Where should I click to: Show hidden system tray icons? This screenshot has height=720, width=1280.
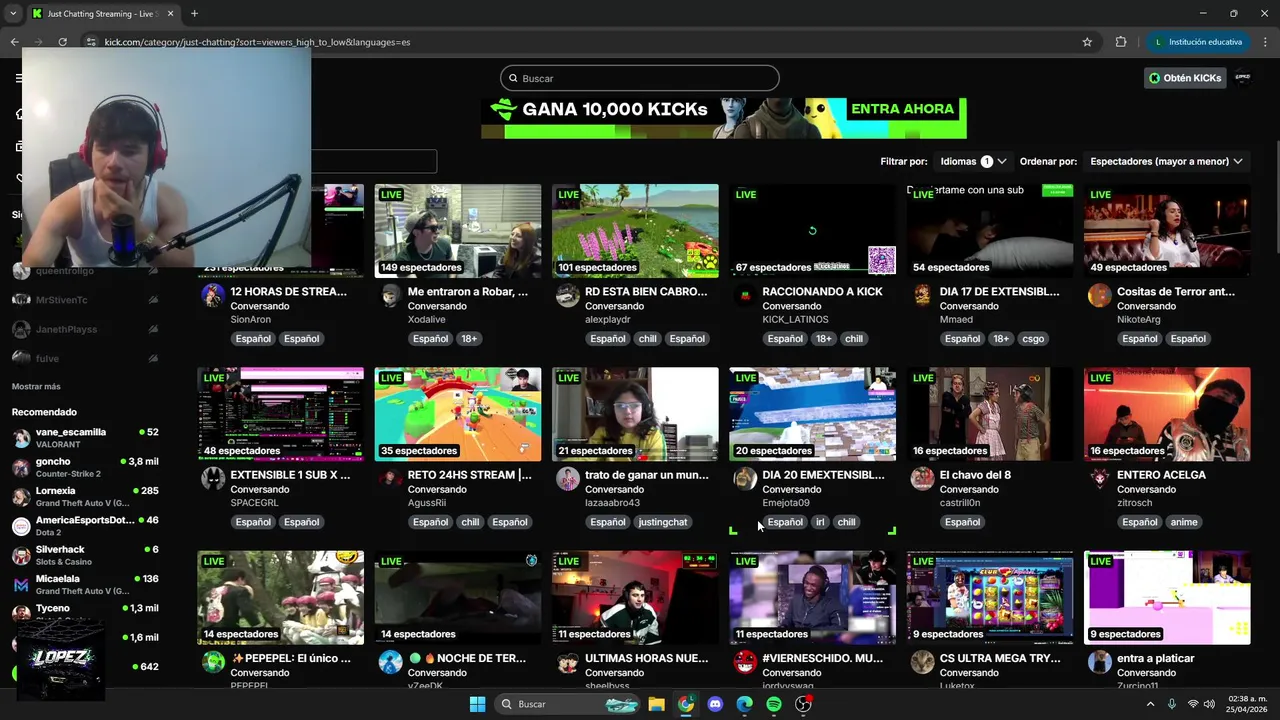(1150, 704)
